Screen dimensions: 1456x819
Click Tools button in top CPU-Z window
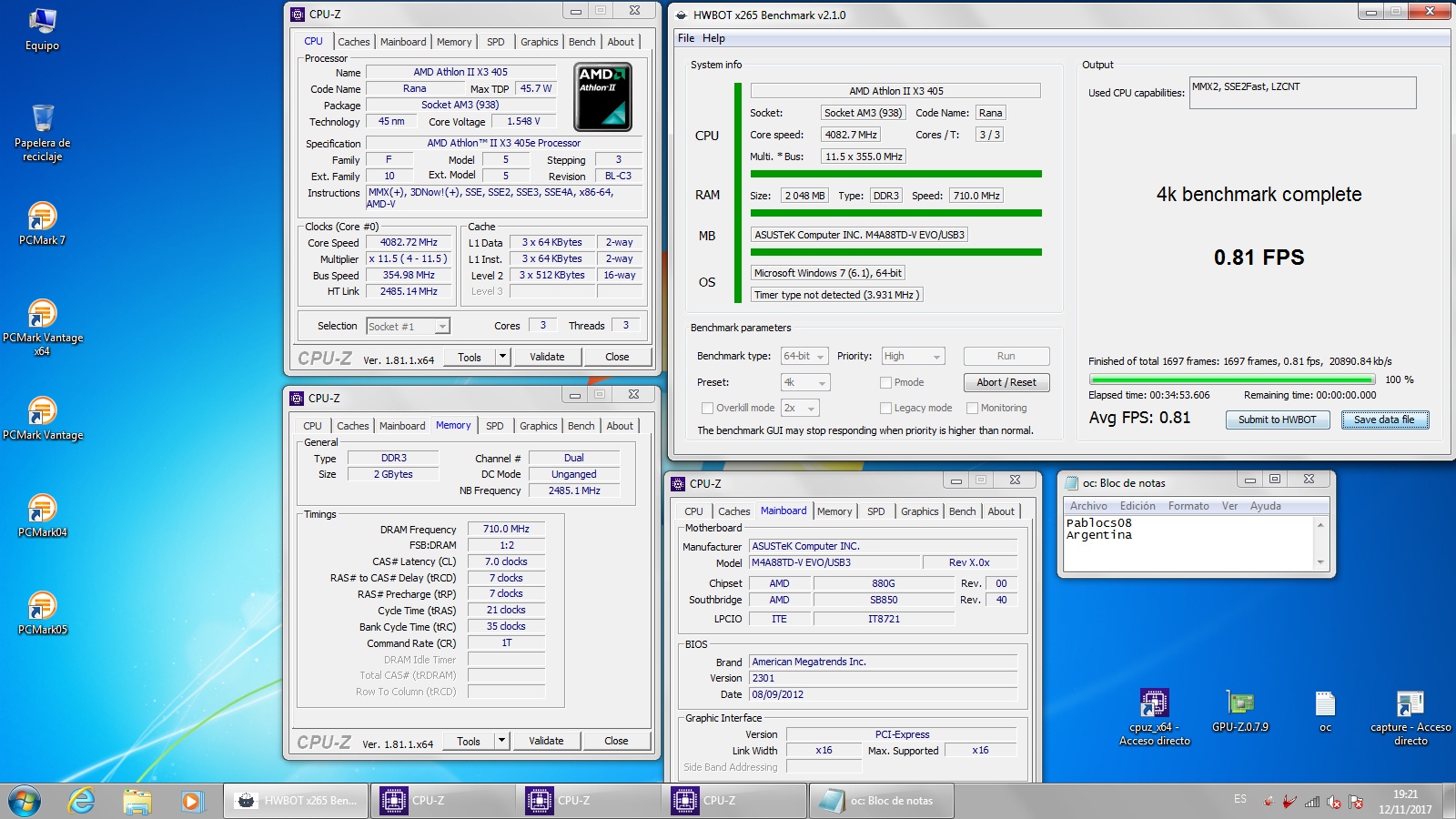pyautogui.click(x=470, y=357)
